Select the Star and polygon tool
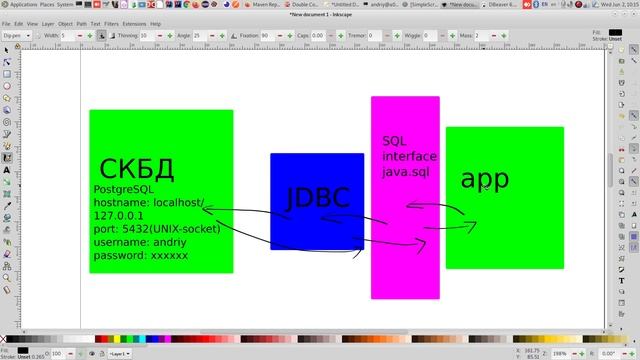Screen dimensions: 640x360 tap(7, 98)
